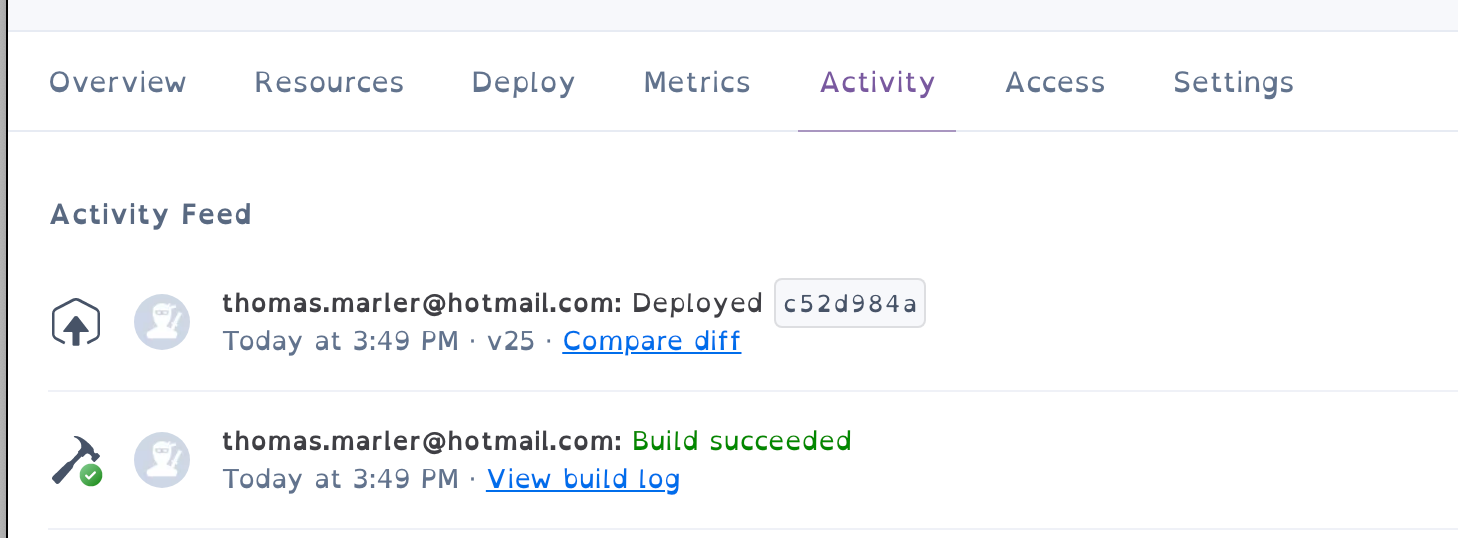Open the Compare diff link
The width and height of the screenshot is (1458, 538).
(652, 341)
